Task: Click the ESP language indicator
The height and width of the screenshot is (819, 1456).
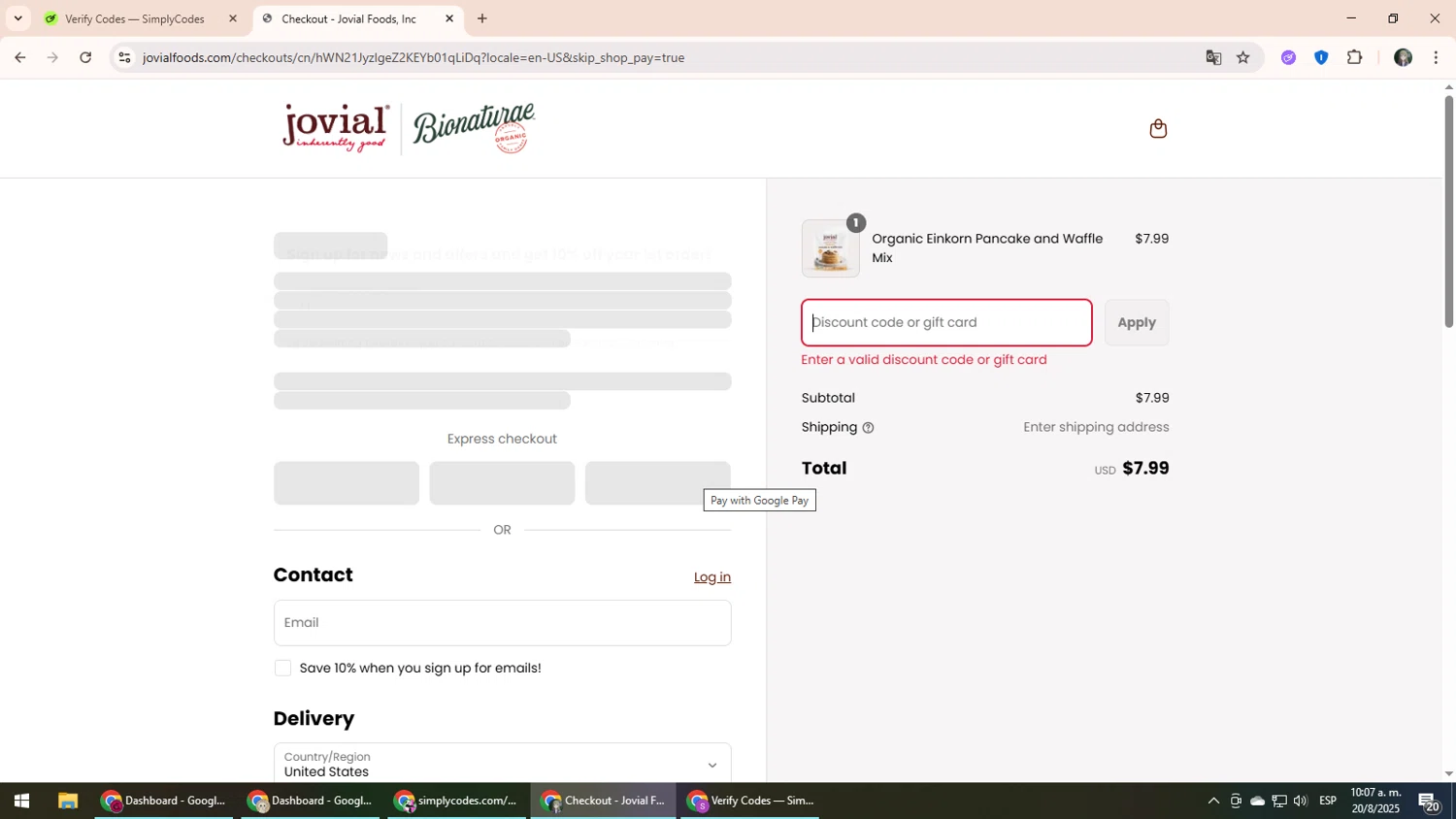Action: pyautogui.click(x=1328, y=802)
